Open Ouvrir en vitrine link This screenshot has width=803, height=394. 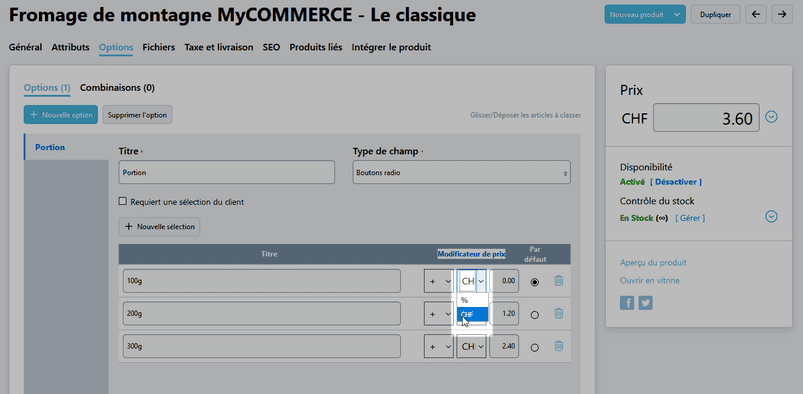click(x=649, y=281)
